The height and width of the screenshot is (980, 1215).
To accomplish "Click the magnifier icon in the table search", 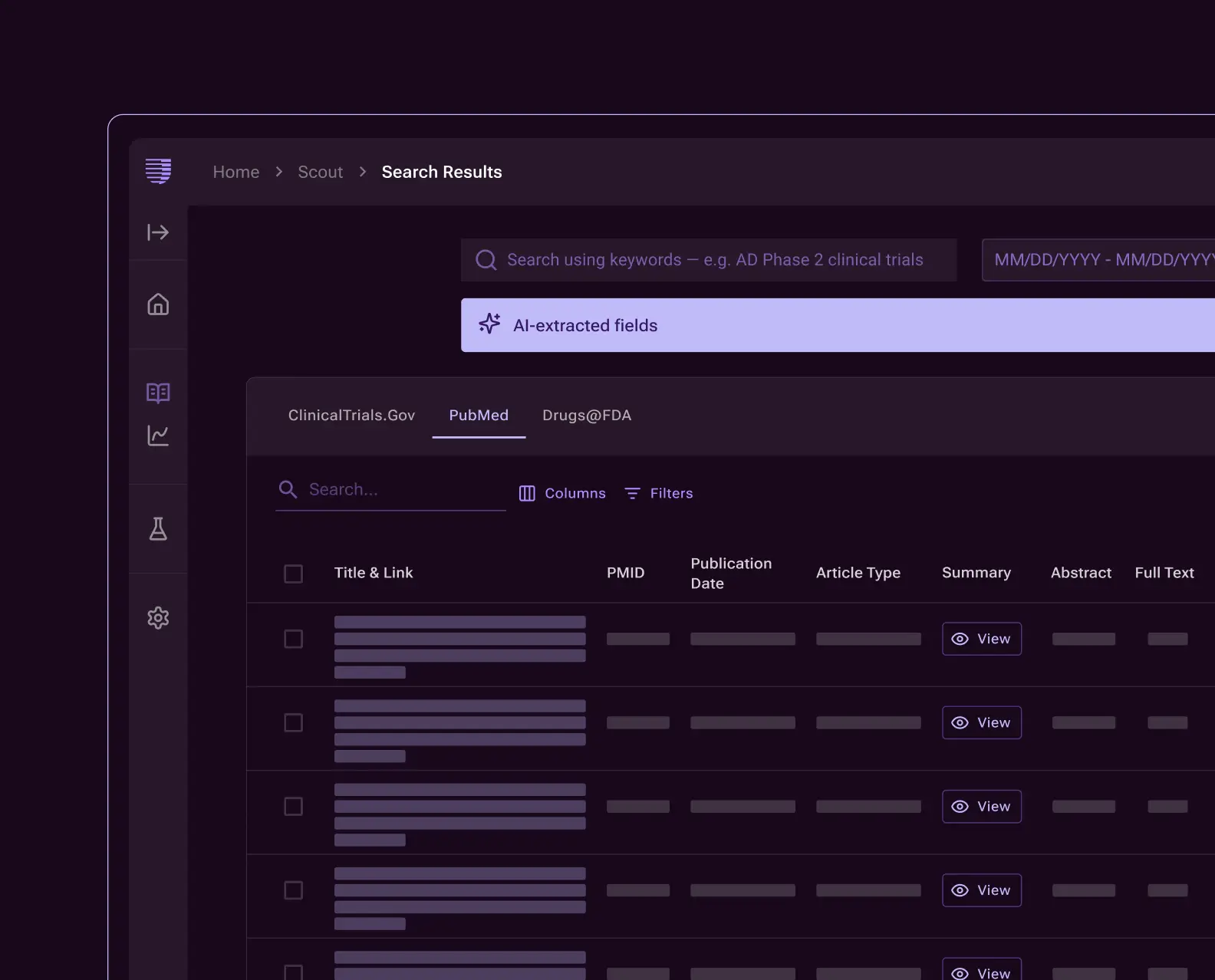I will pyautogui.click(x=288, y=489).
